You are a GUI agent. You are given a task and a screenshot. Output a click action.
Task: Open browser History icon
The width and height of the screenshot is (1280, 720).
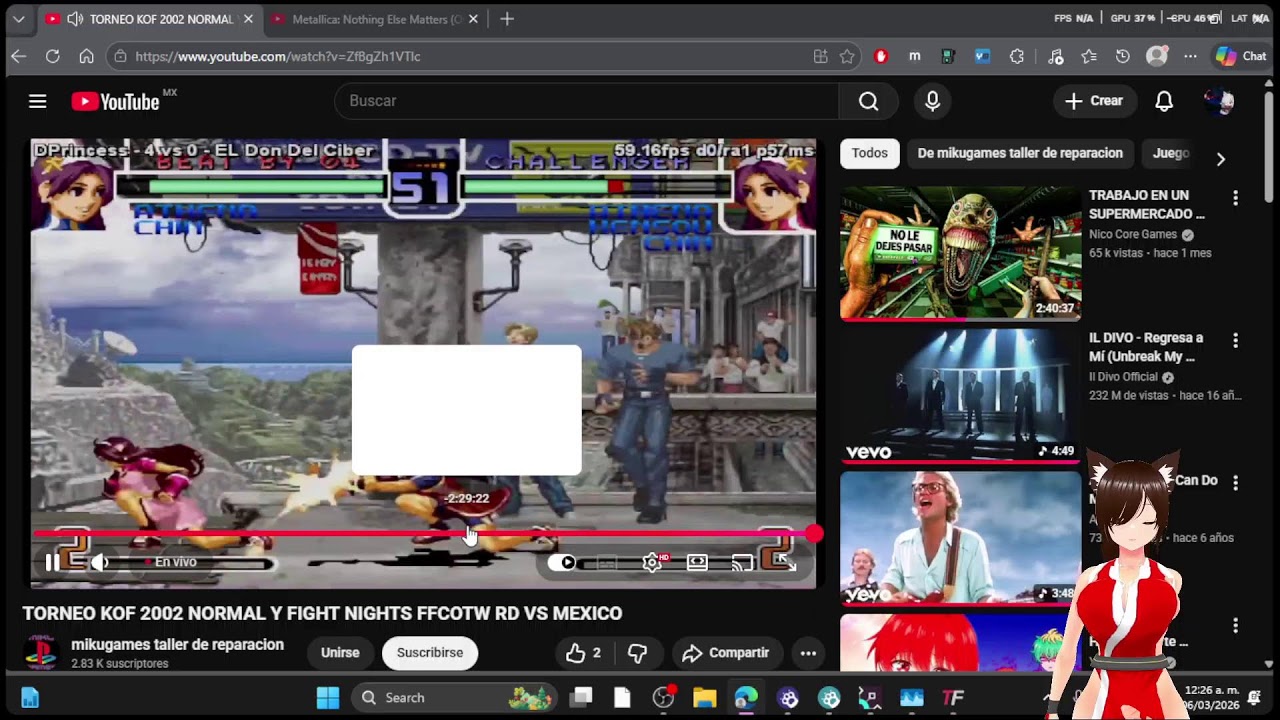click(1123, 57)
